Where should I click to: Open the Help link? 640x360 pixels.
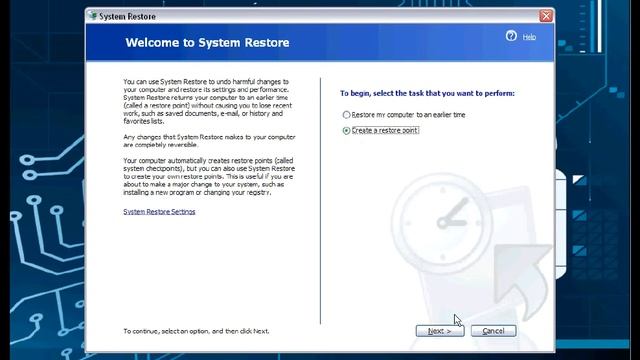[x=529, y=37]
